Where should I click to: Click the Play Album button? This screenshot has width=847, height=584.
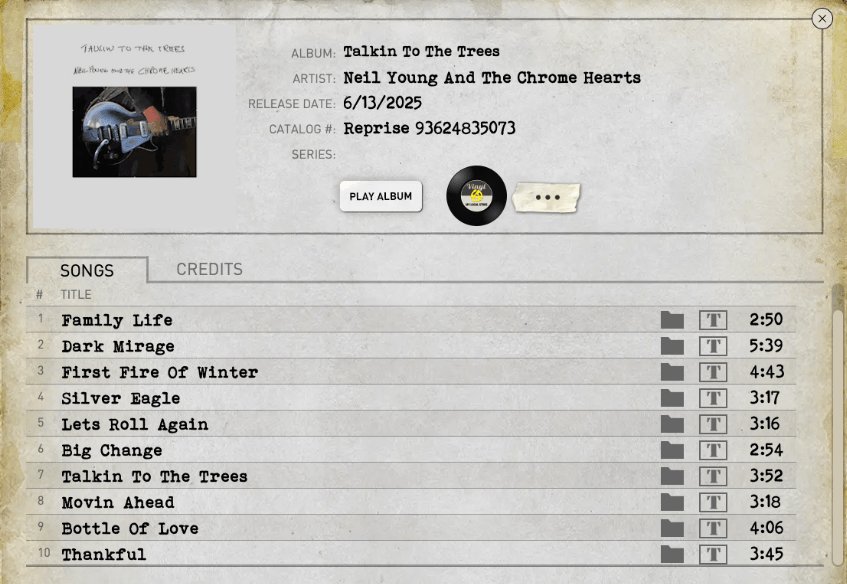tap(381, 196)
